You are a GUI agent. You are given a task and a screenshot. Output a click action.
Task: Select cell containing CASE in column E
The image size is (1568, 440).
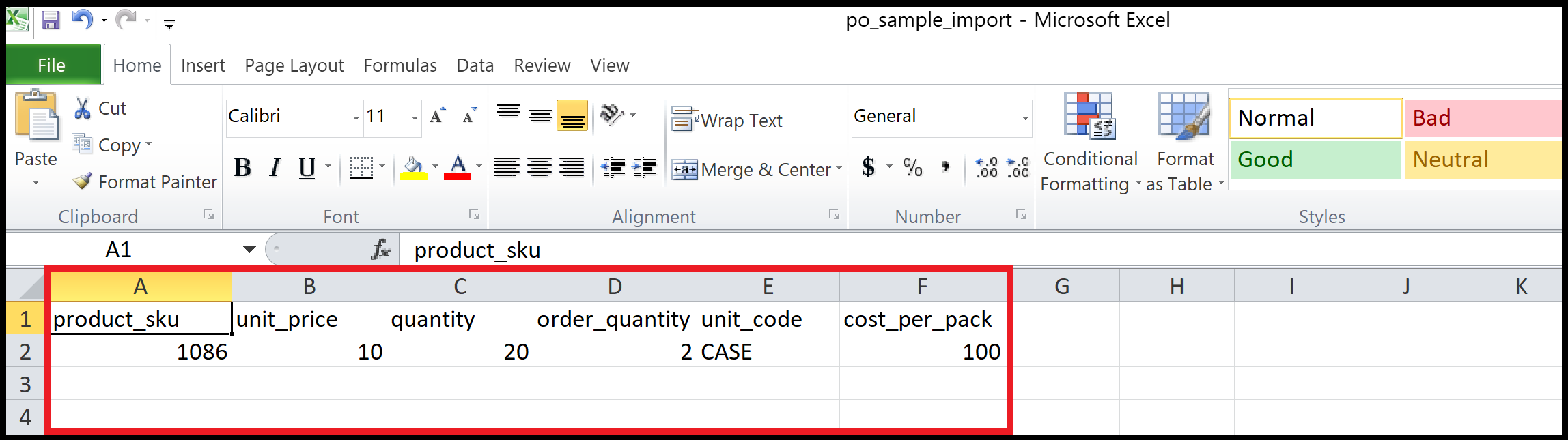767,351
